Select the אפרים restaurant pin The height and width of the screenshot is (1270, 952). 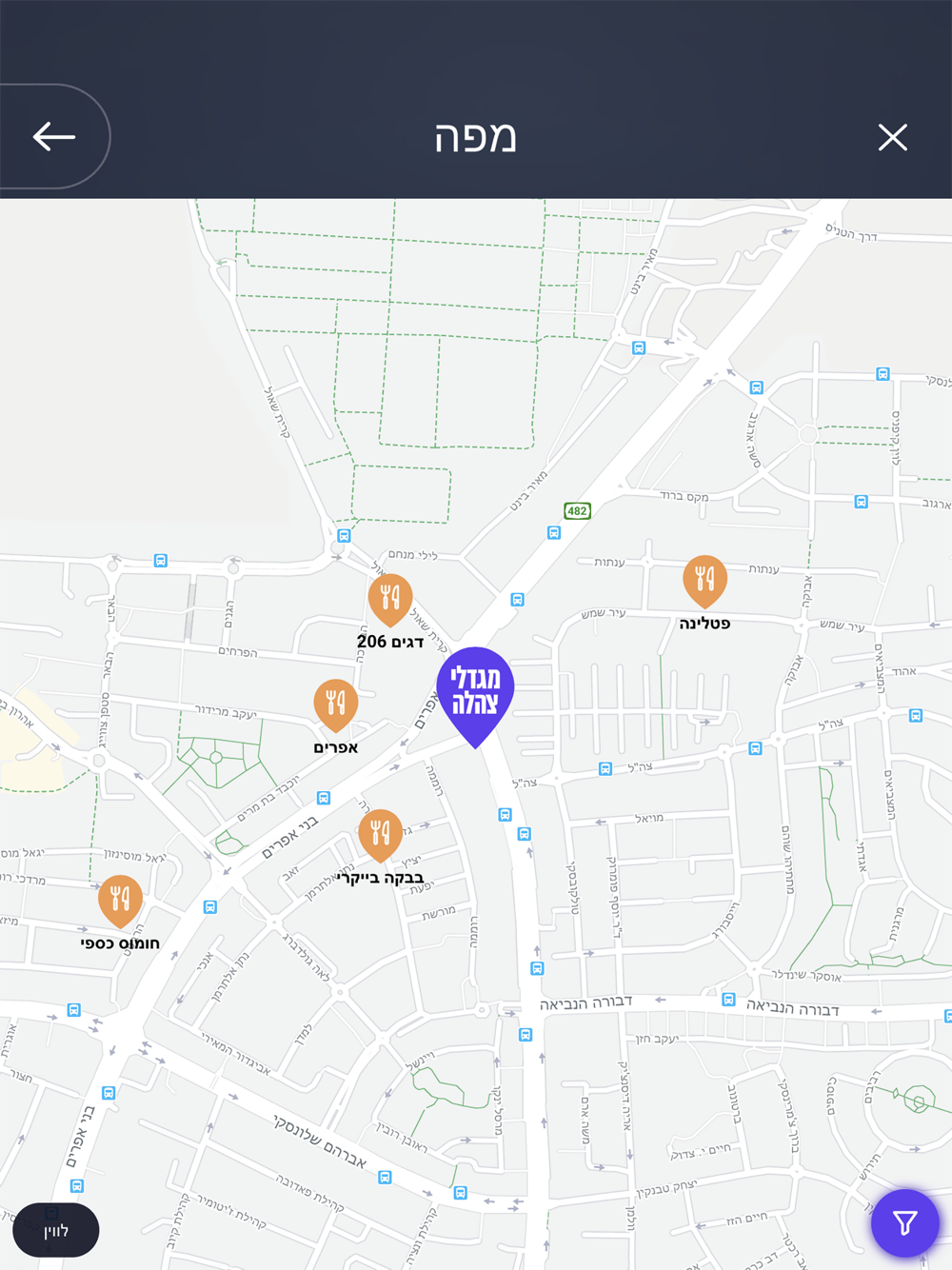[x=336, y=705]
